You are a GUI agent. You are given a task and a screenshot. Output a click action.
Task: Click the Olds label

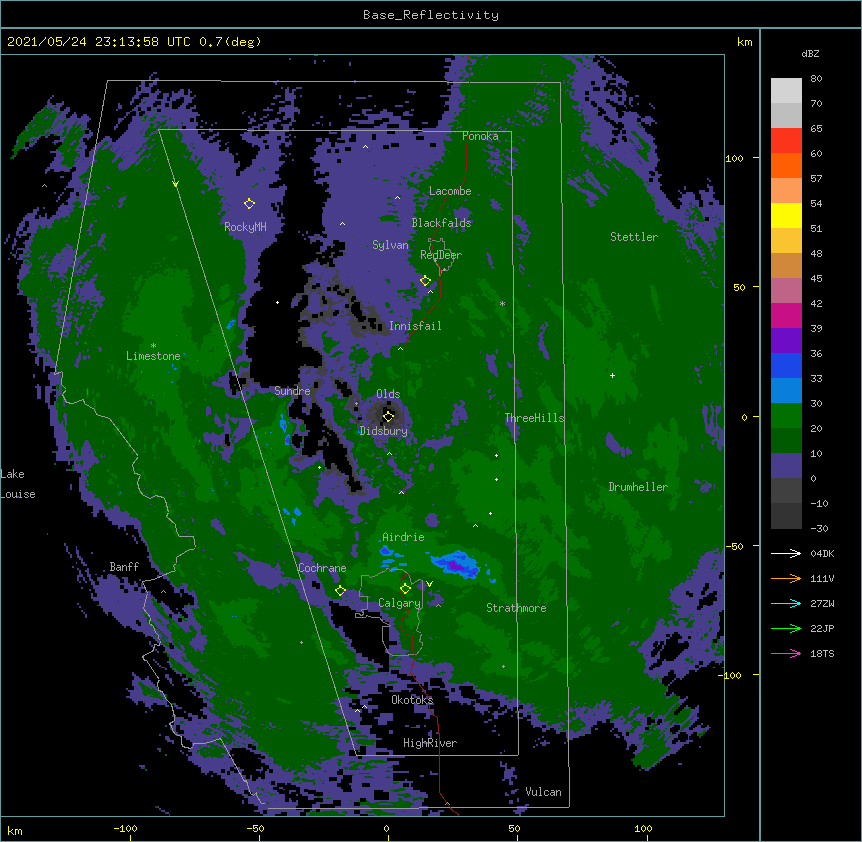coord(388,394)
